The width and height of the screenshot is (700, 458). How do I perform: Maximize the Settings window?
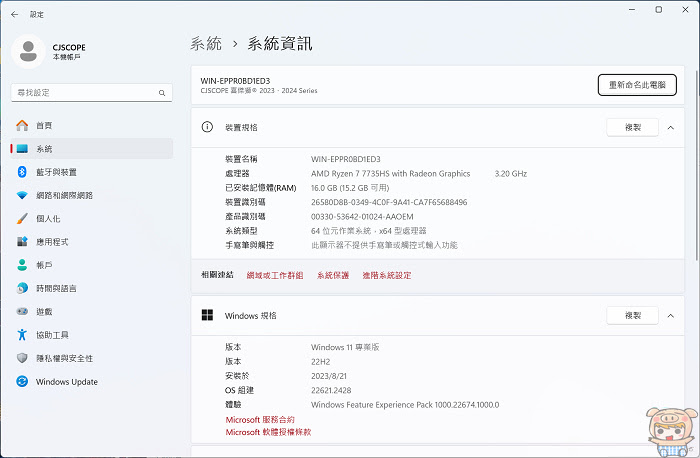tap(658, 9)
